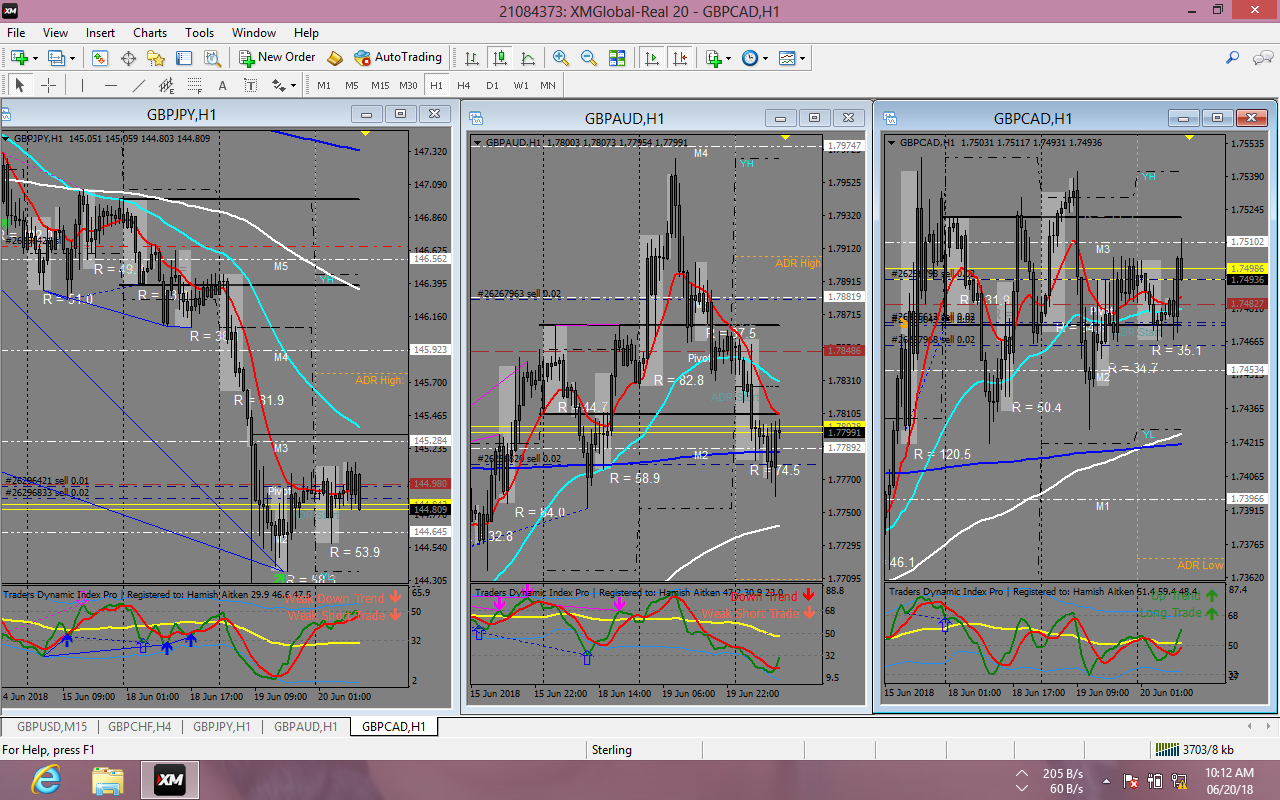Expand the templates dropdown arrow
Screen dimensions: 1280x800
(802, 58)
